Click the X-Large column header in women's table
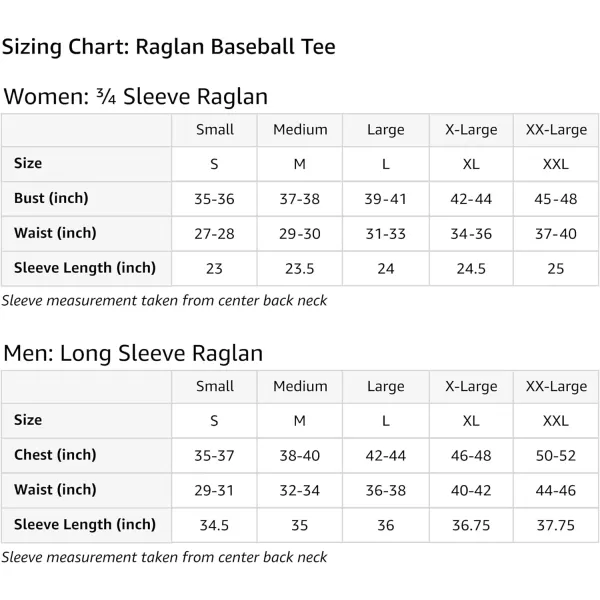The width and height of the screenshot is (600, 600). pyautogui.click(x=471, y=130)
